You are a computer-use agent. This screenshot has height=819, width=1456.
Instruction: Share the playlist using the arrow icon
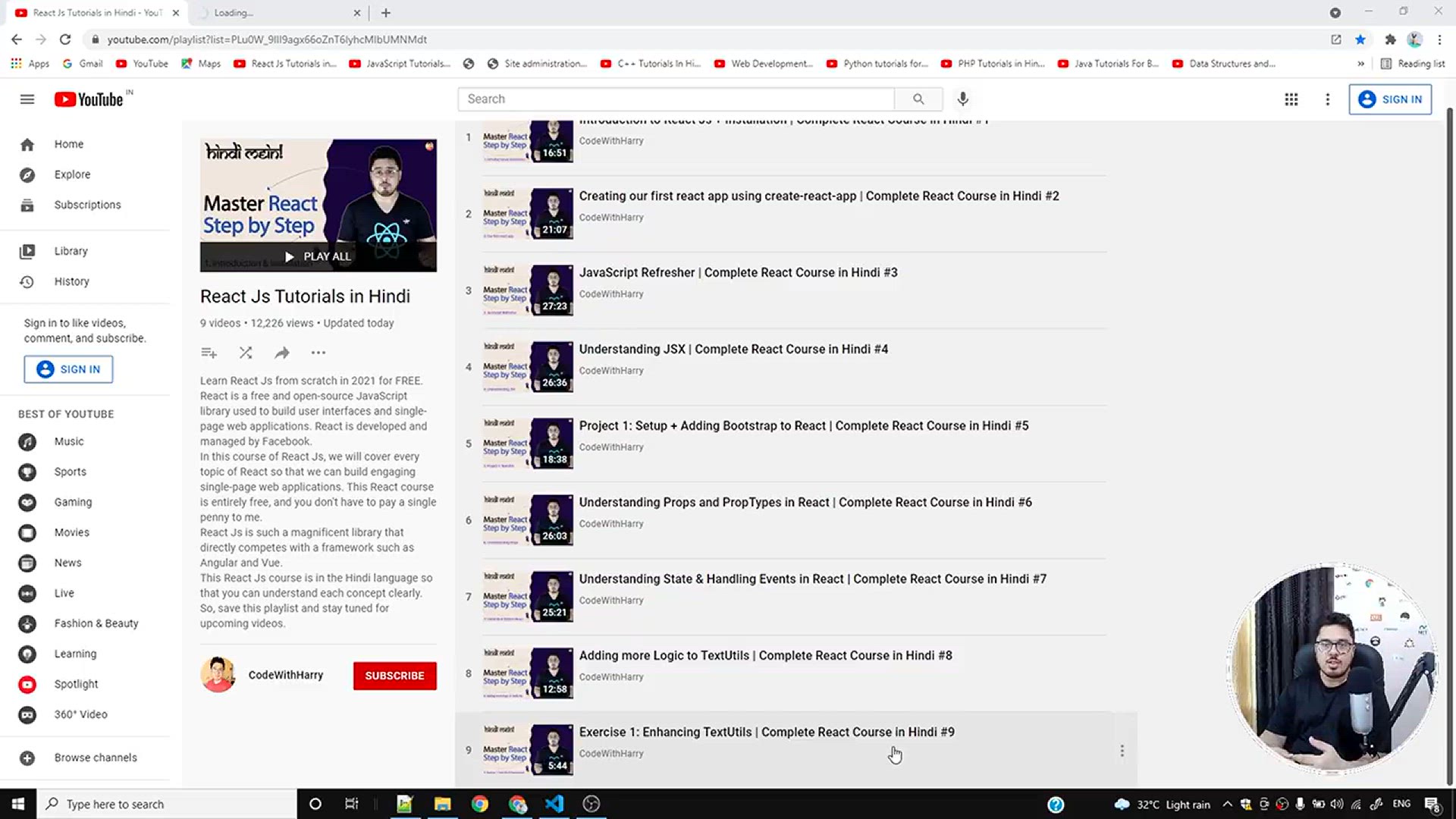click(x=282, y=353)
